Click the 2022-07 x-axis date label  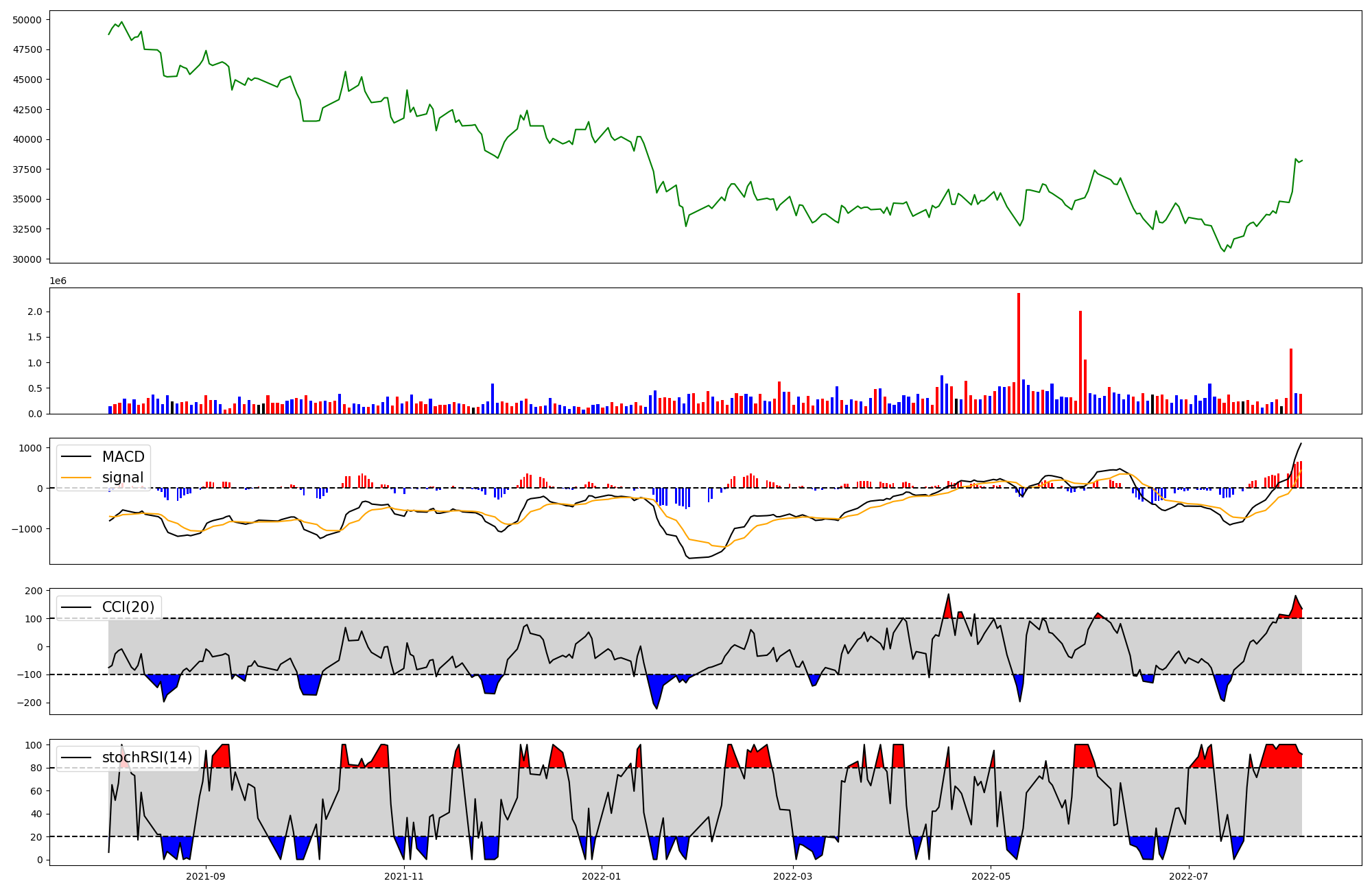point(1188,876)
